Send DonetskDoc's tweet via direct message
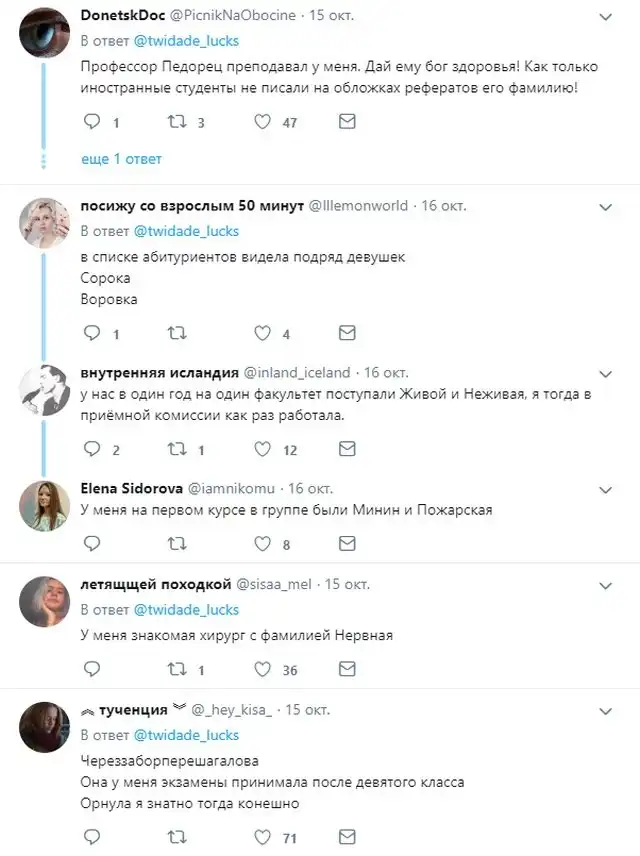Viewport: 640px width, 856px height. point(347,123)
